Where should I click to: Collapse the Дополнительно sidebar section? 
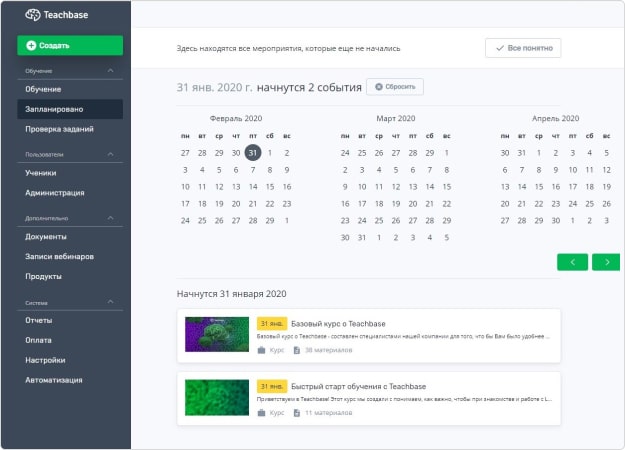pos(110,218)
